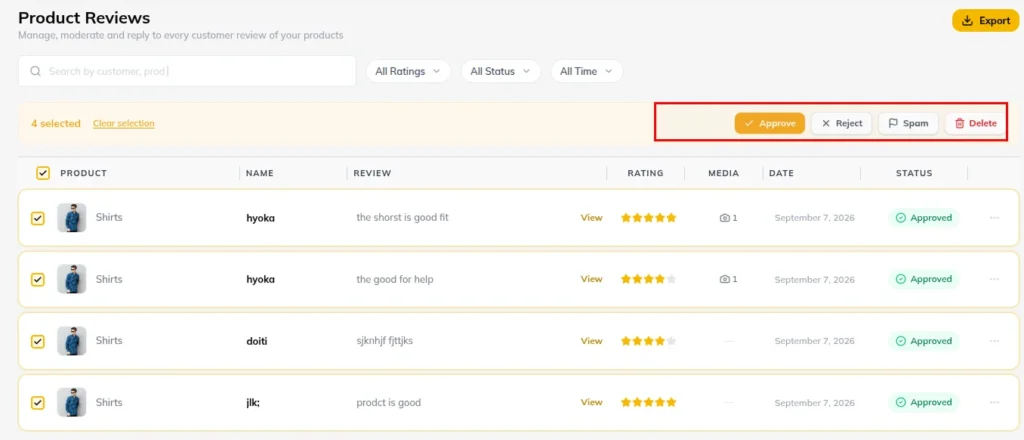Mark selected reviews as Spam
1024x440 pixels.
click(908, 123)
